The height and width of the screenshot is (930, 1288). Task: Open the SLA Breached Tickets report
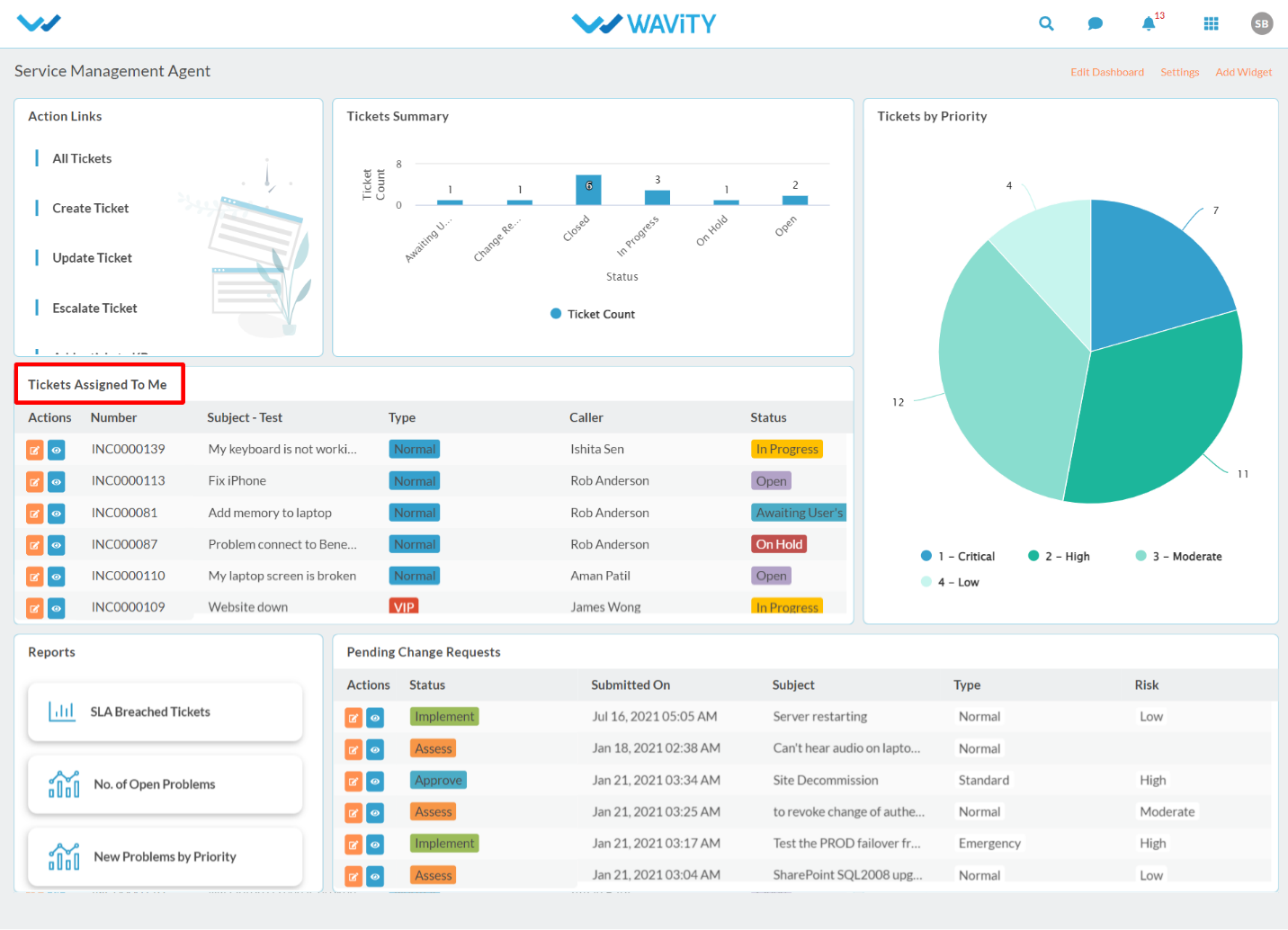165,711
